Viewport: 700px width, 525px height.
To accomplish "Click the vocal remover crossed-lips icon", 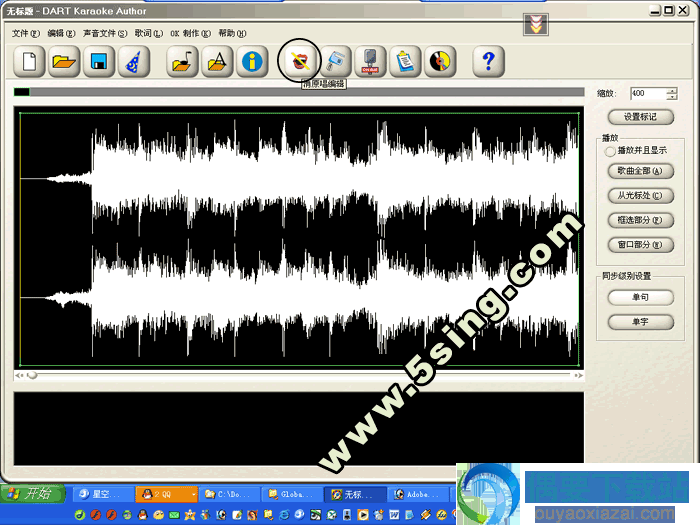I will (x=300, y=61).
